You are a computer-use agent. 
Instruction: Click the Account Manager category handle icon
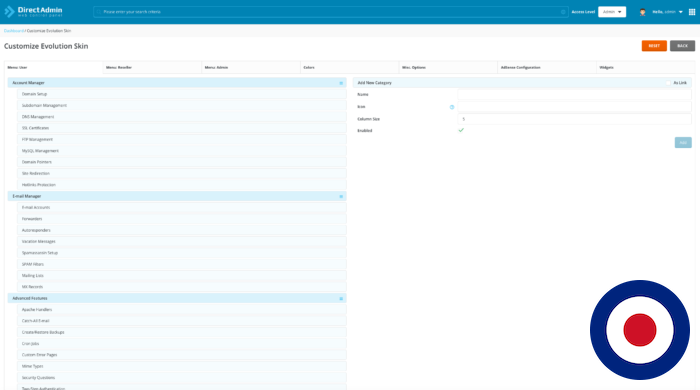341,83
